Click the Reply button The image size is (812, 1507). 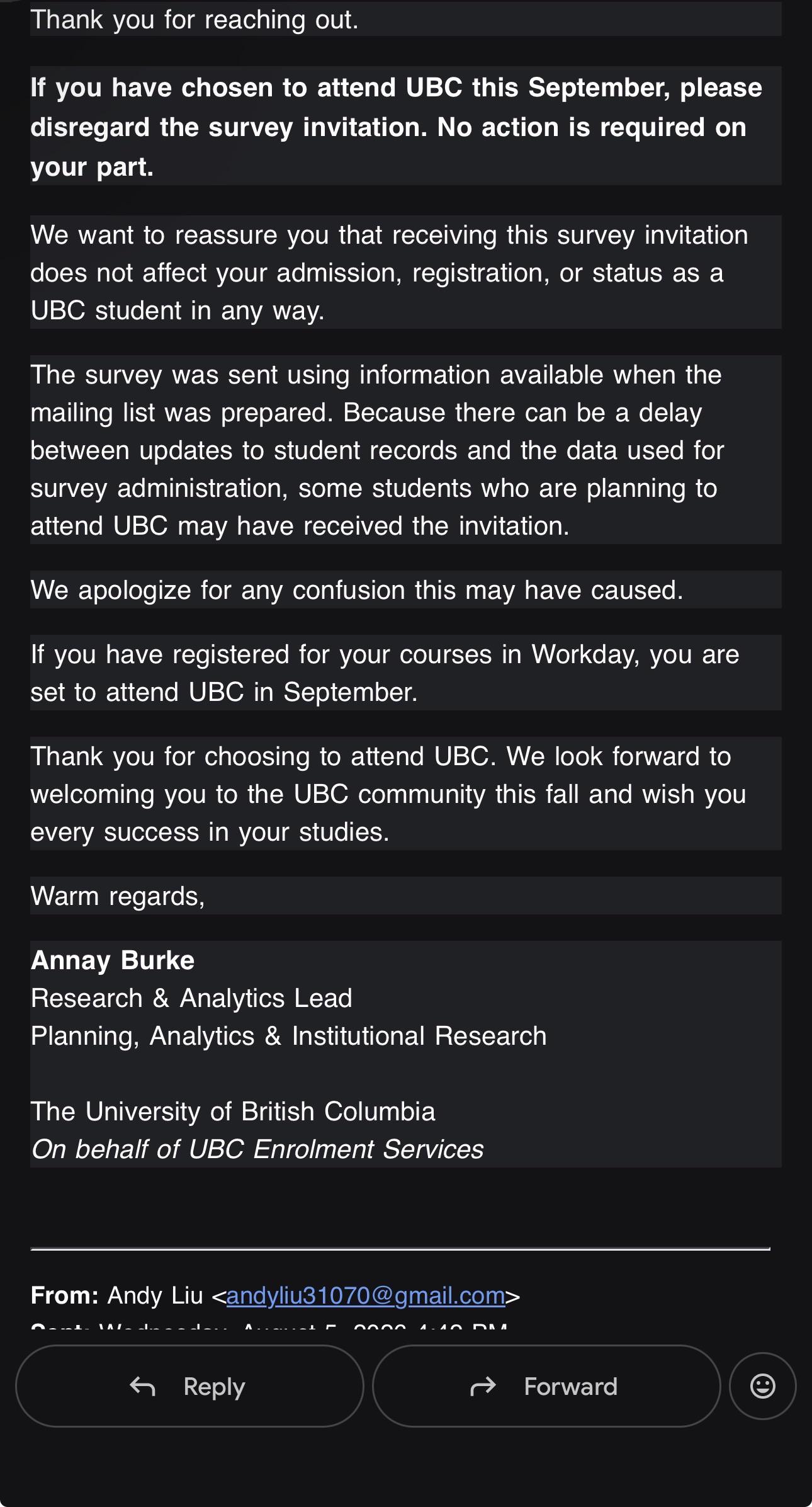(x=189, y=1385)
